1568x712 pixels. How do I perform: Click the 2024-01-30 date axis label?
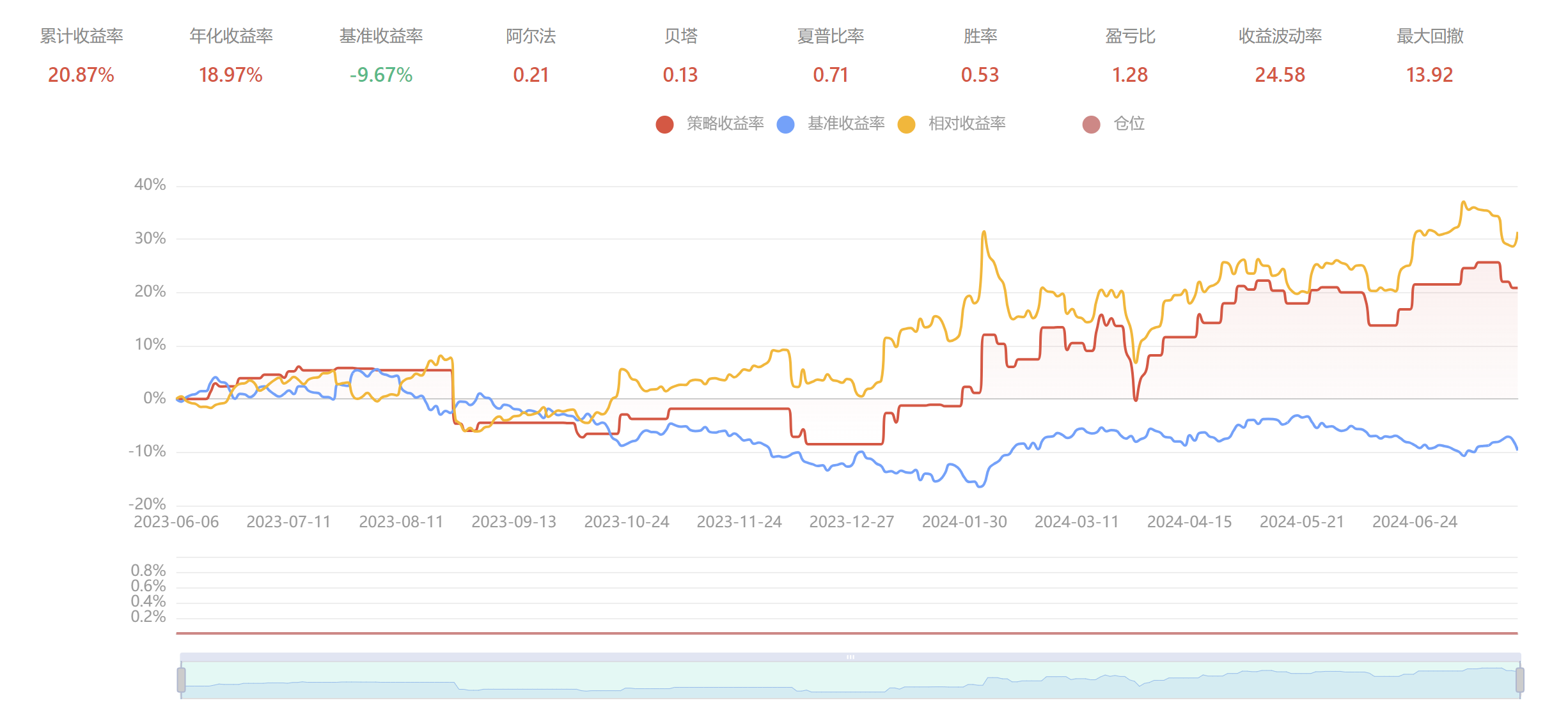(x=964, y=522)
